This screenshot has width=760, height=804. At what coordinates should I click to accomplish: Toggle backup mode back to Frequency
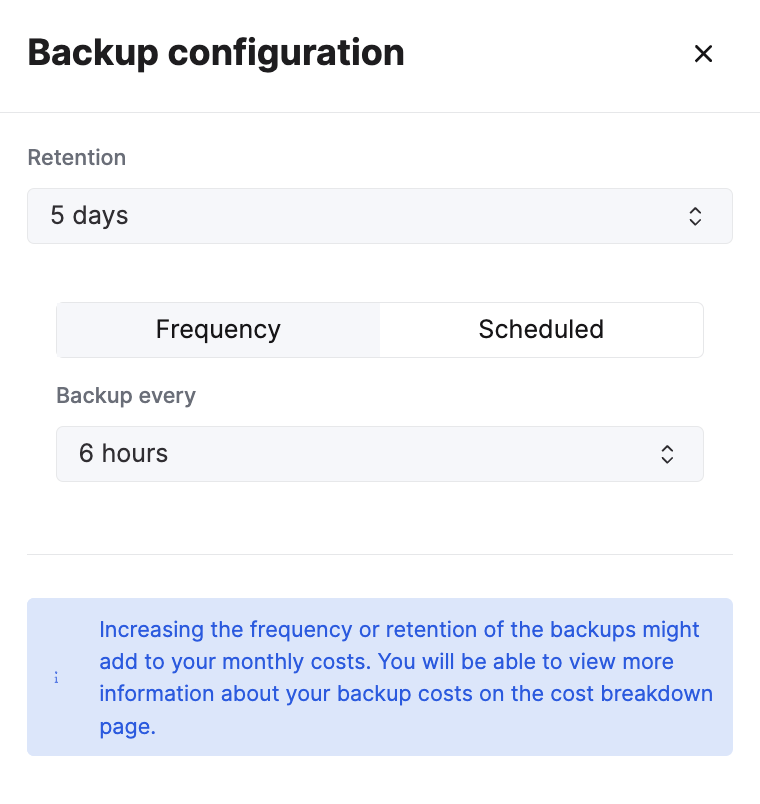pos(218,329)
